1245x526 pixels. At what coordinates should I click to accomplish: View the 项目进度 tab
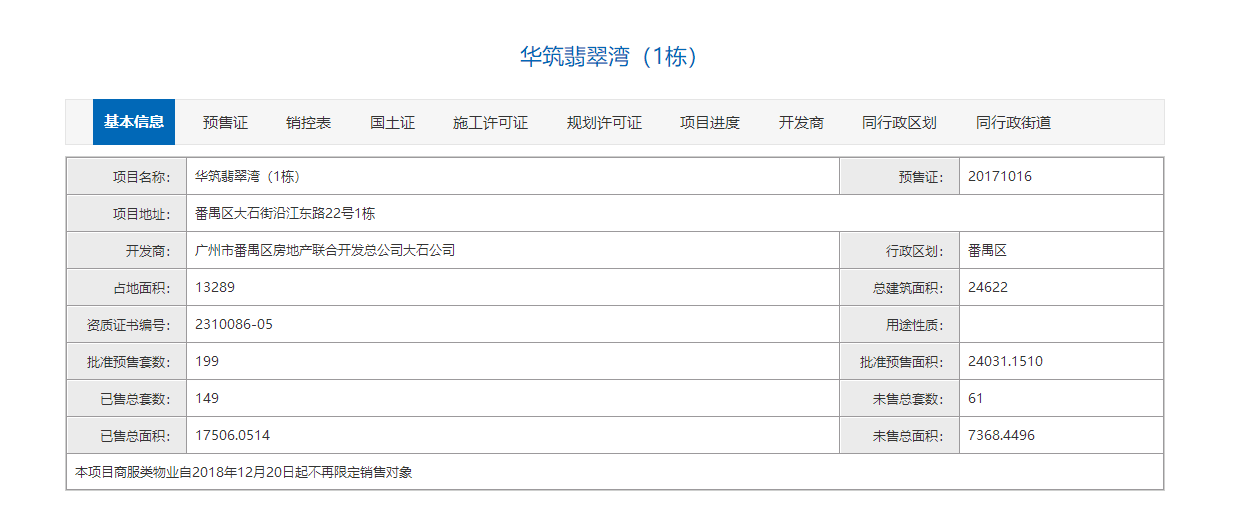pyautogui.click(x=710, y=123)
